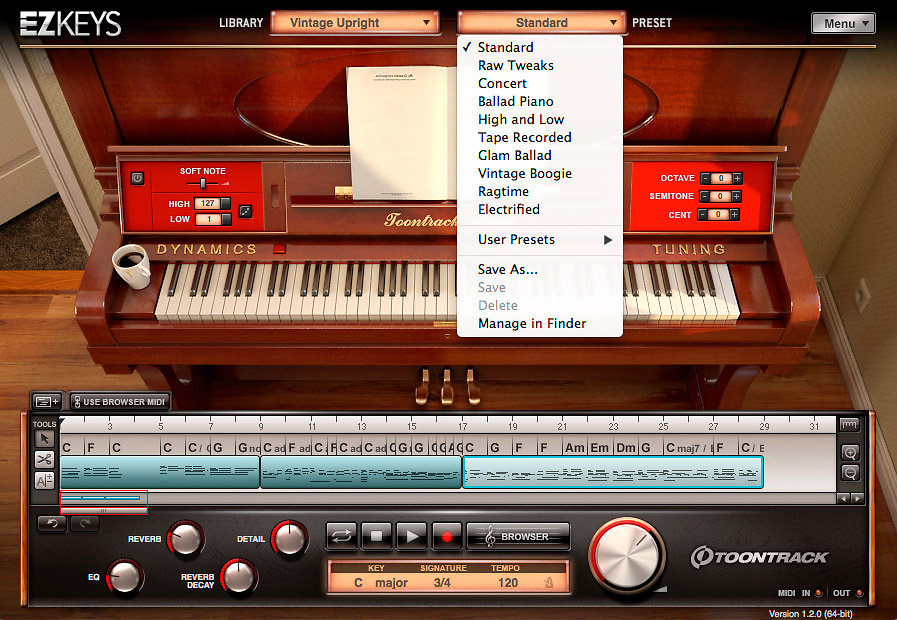
Task: Choose the High and Low preset
Action: [540, 120]
